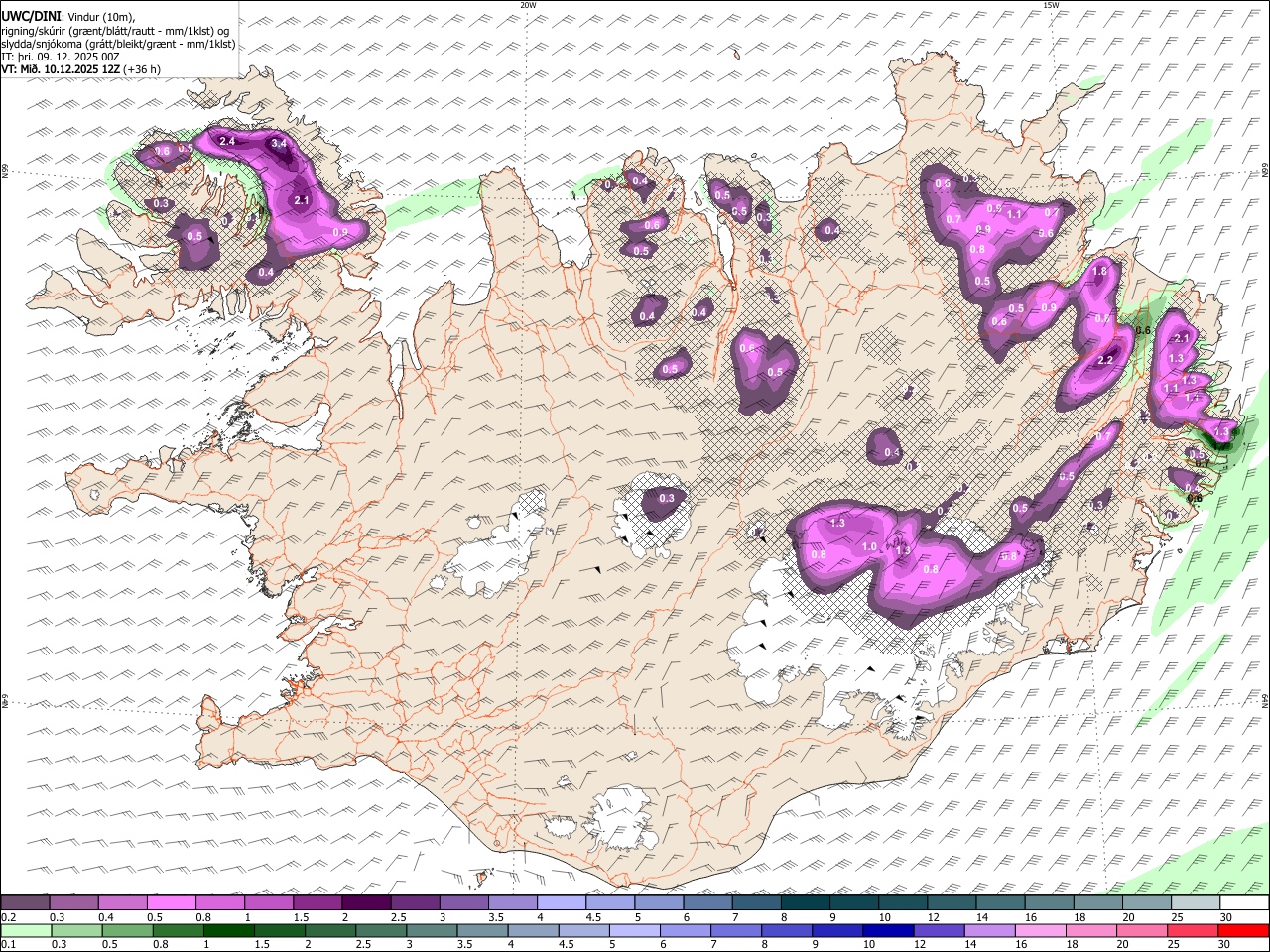This screenshot has height=952, width=1270.
Task: Click the 30 label in upper legend
Action: 1225,917
